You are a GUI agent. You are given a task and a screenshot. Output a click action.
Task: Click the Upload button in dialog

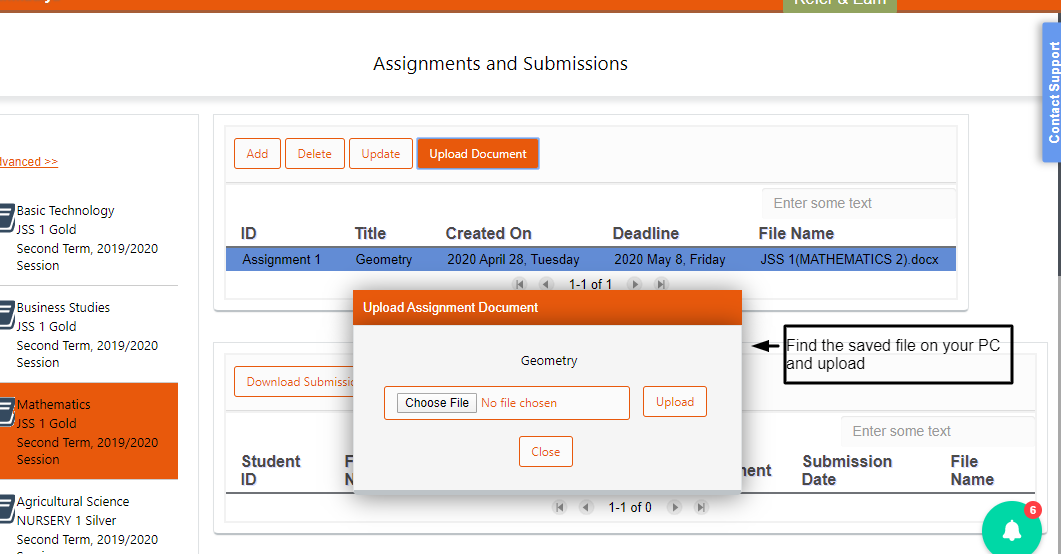[x=675, y=402]
